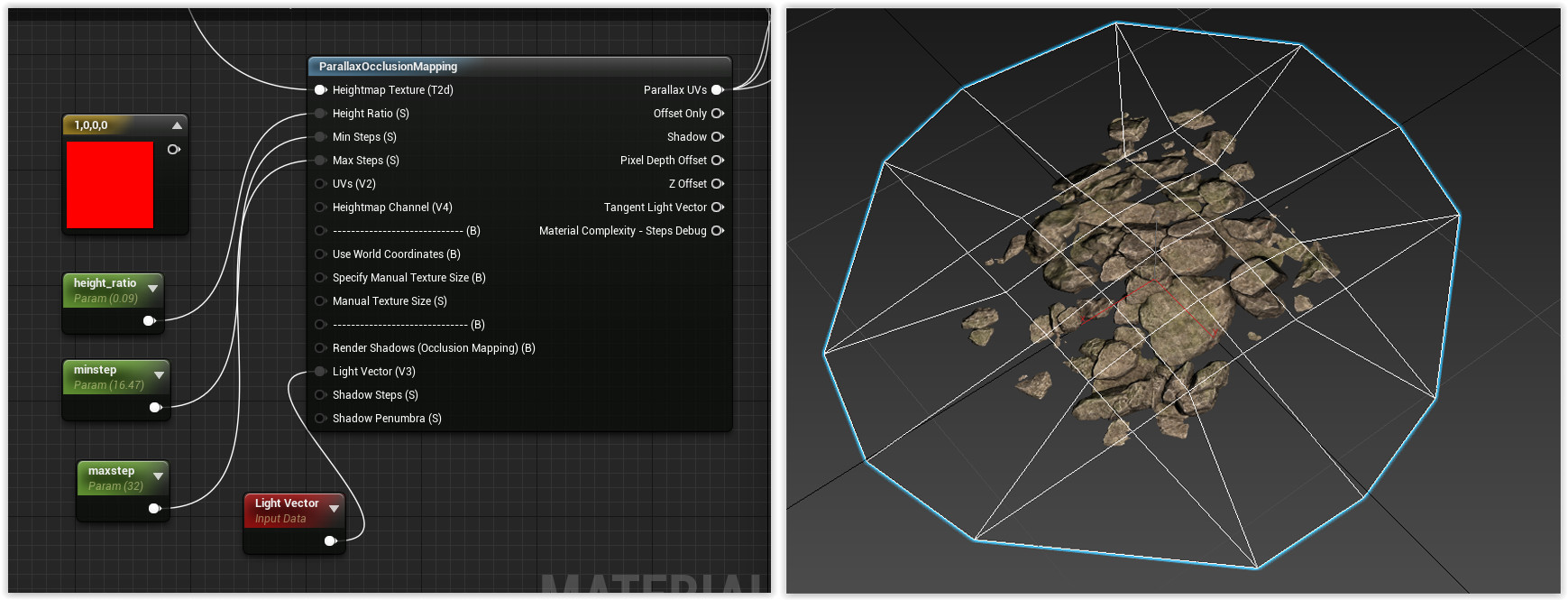The height and width of the screenshot is (600, 1568).
Task: Click the Render Shadows input pin
Action: tap(320, 348)
